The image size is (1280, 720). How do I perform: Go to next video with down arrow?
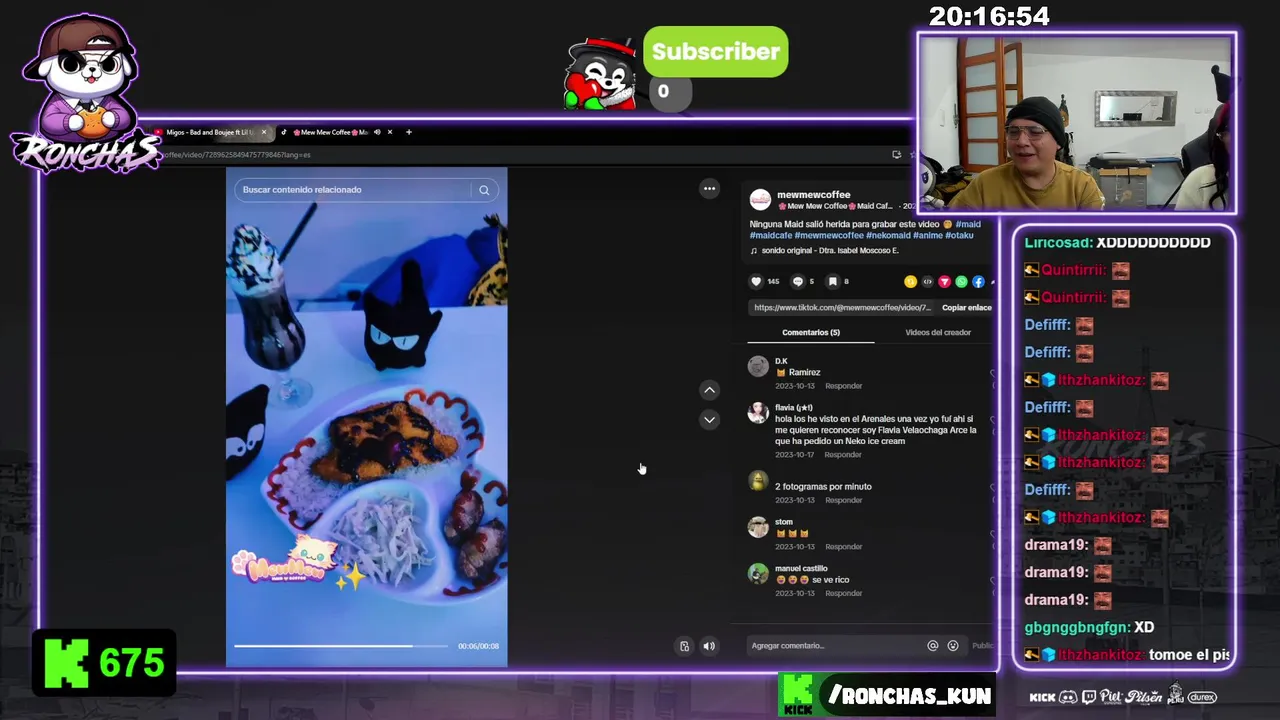click(x=709, y=420)
